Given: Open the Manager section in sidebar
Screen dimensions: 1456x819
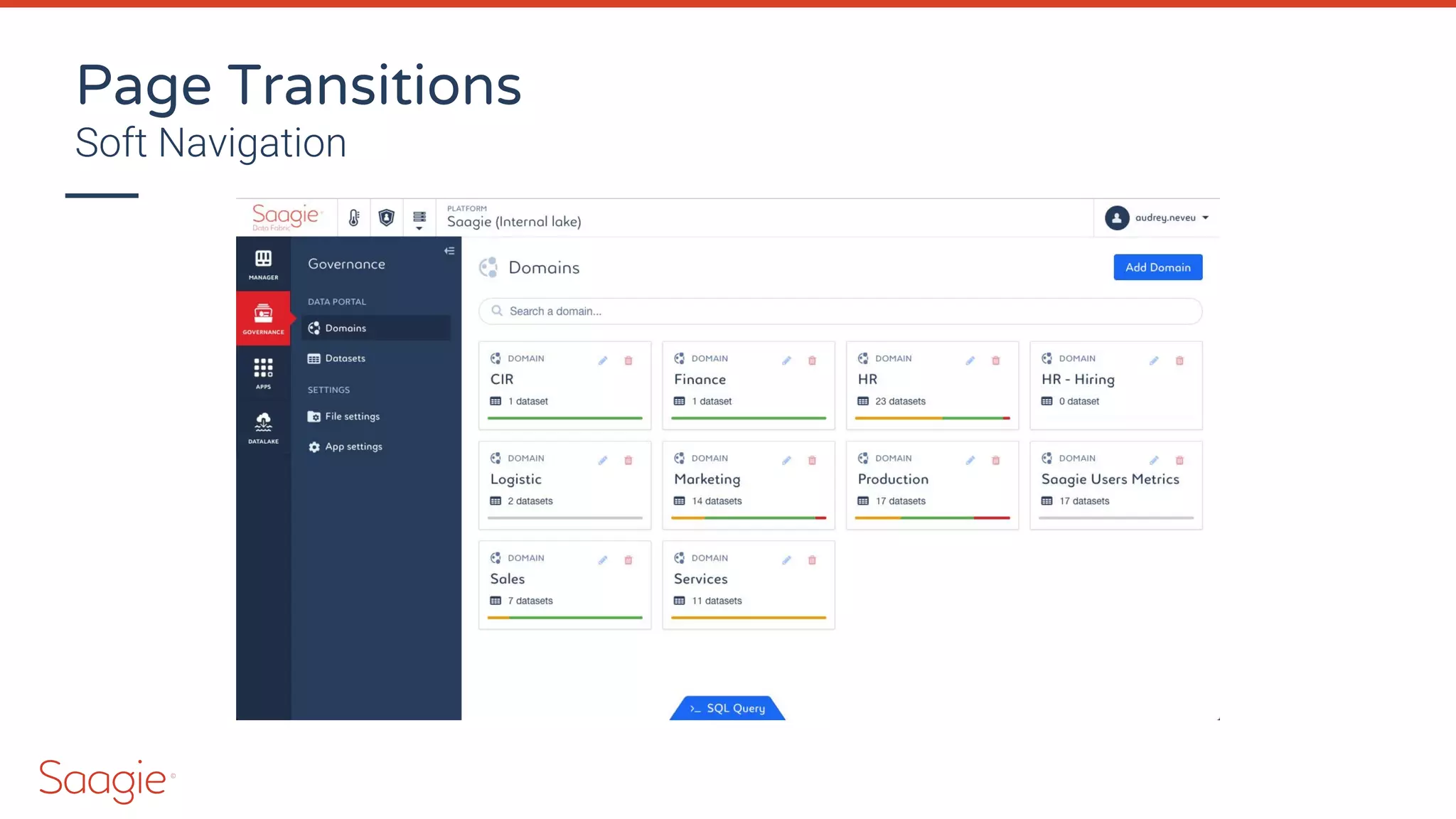Looking at the screenshot, I should point(263,264).
